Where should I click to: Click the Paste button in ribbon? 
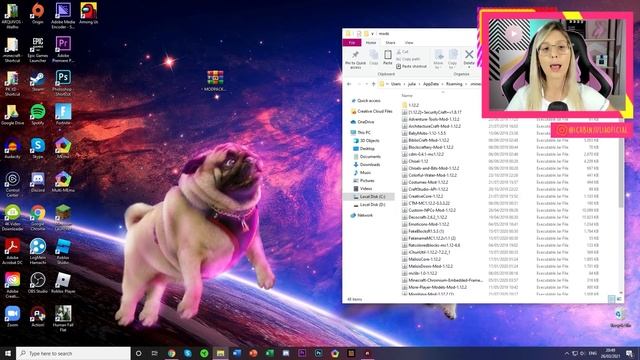point(388,58)
